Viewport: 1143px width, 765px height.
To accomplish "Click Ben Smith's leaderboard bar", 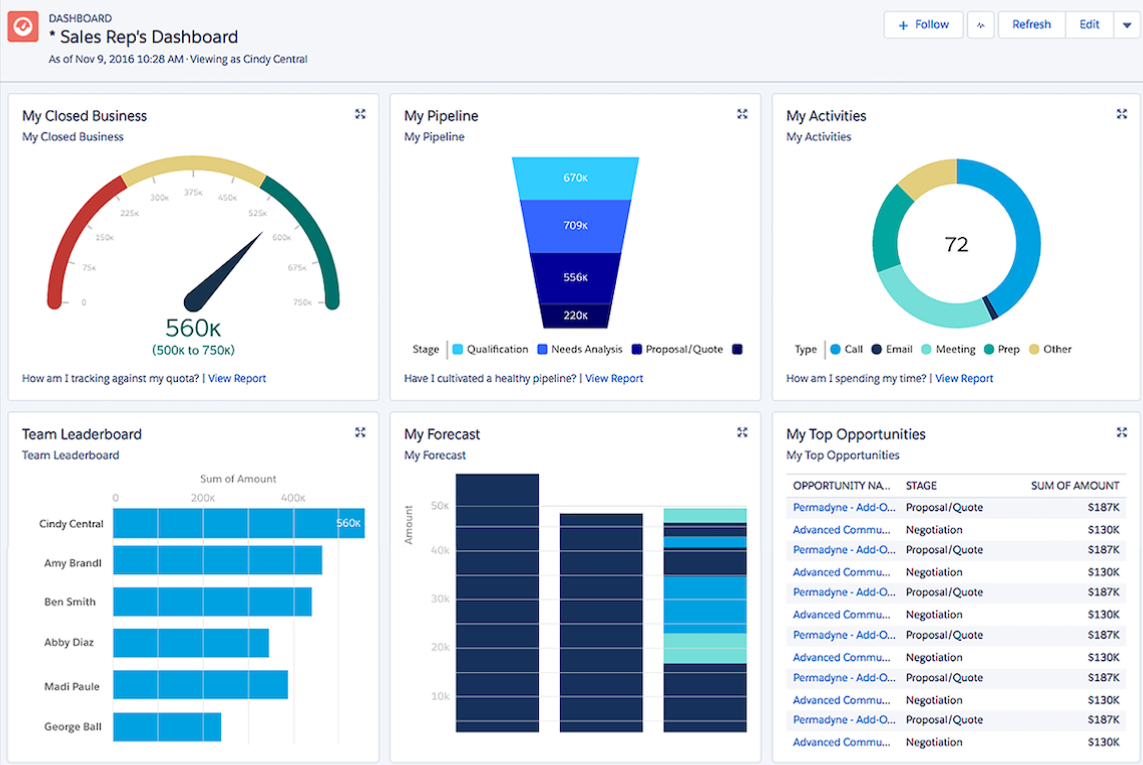I will (212, 602).
